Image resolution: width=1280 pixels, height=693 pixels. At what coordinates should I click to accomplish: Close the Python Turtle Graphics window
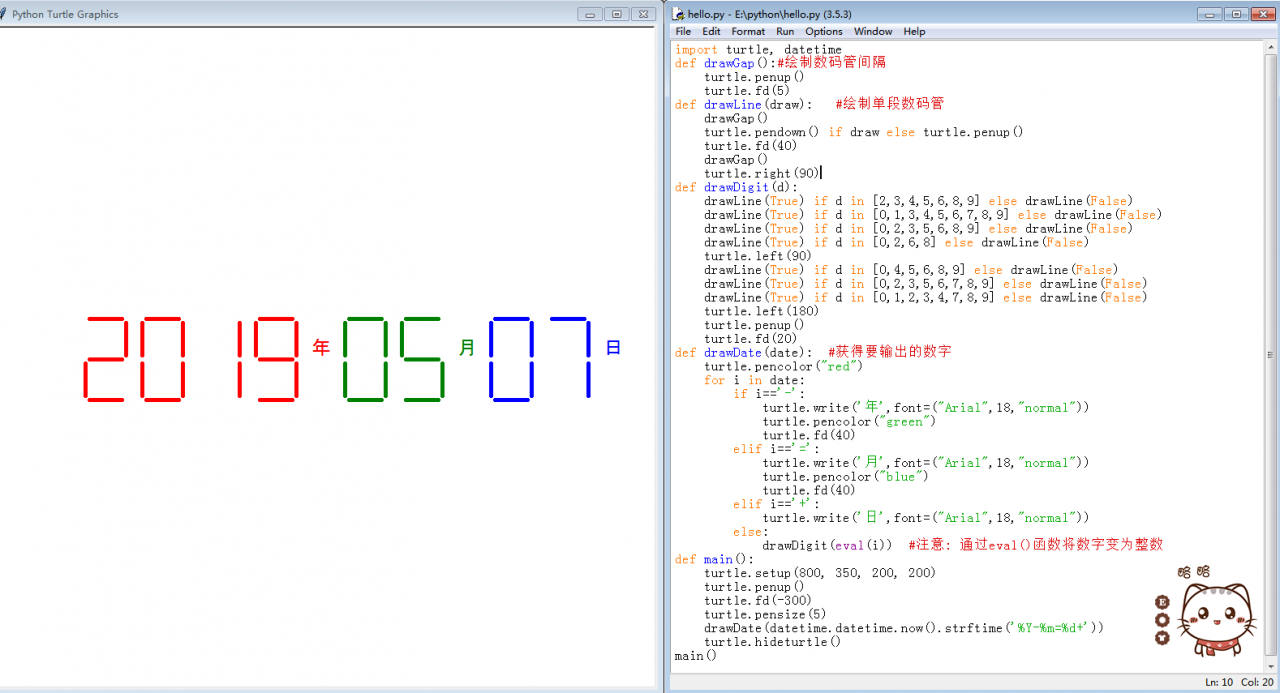point(643,14)
